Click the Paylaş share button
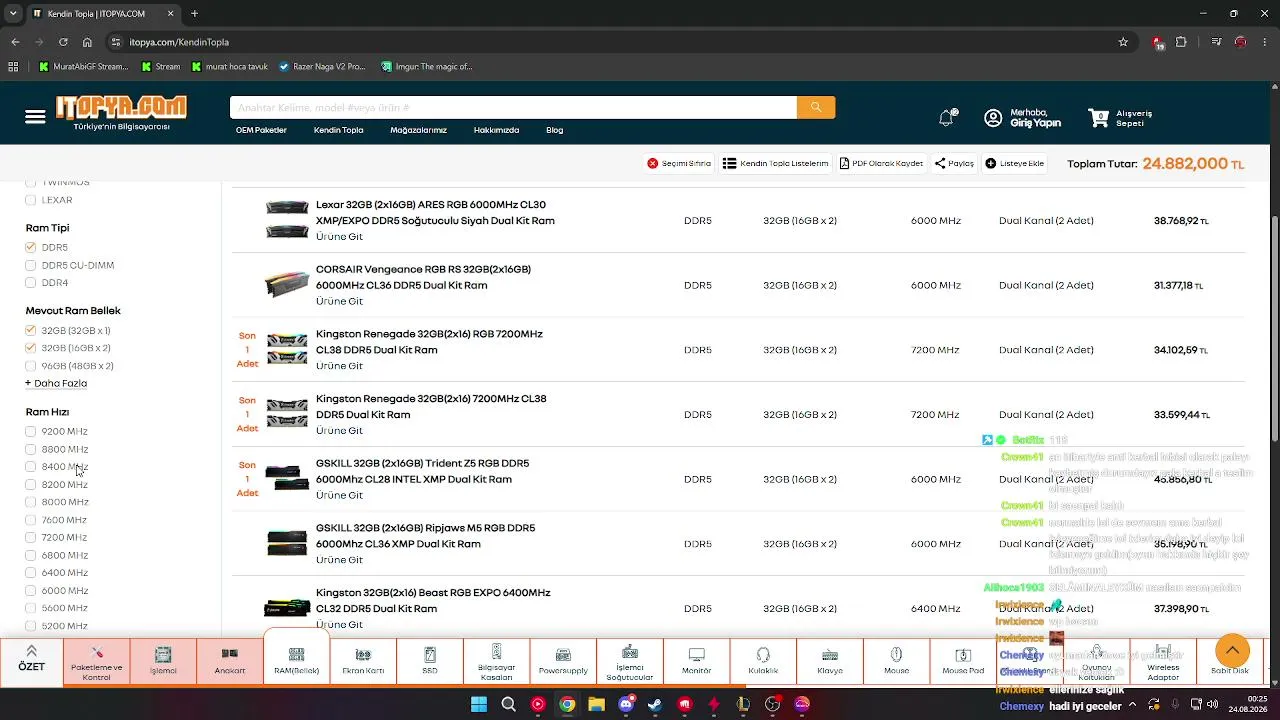The width and height of the screenshot is (1280, 720). click(x=954, y=163)
